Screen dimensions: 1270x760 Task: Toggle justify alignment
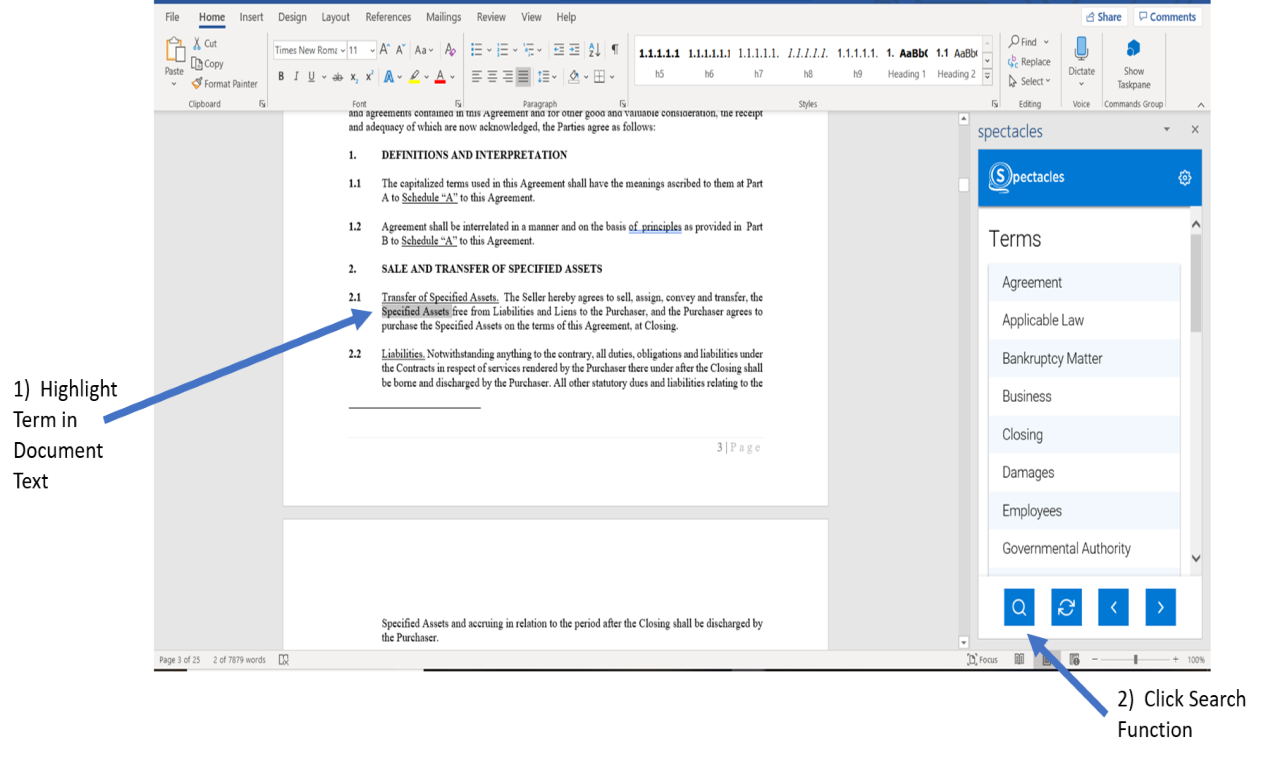523,77
